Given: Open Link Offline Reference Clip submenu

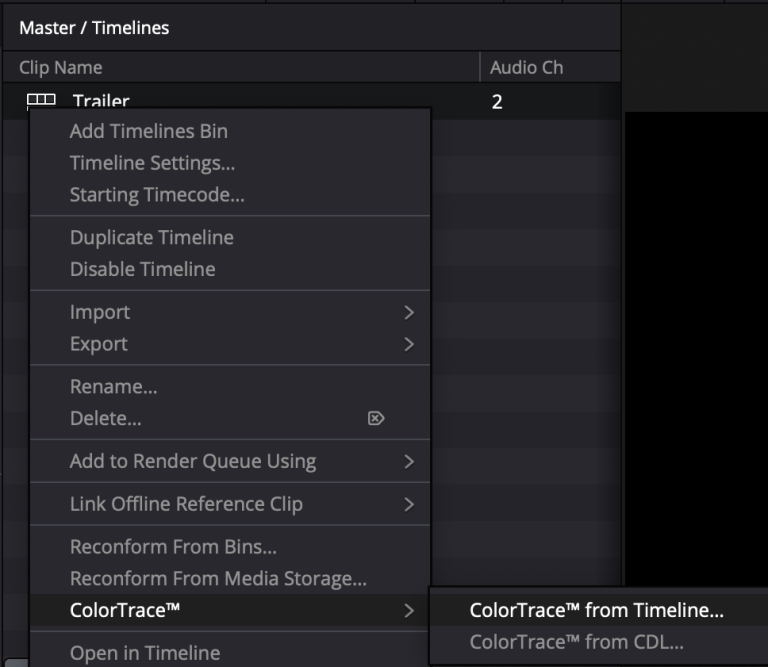Looking at the screenshot, I should 230,504.
